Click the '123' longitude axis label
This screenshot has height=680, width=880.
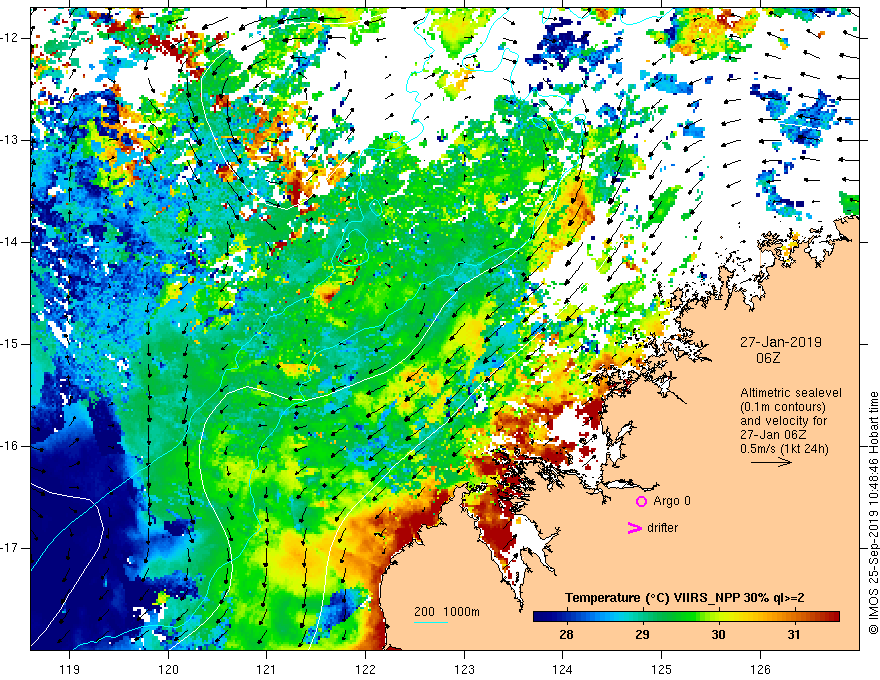(464, 669)
